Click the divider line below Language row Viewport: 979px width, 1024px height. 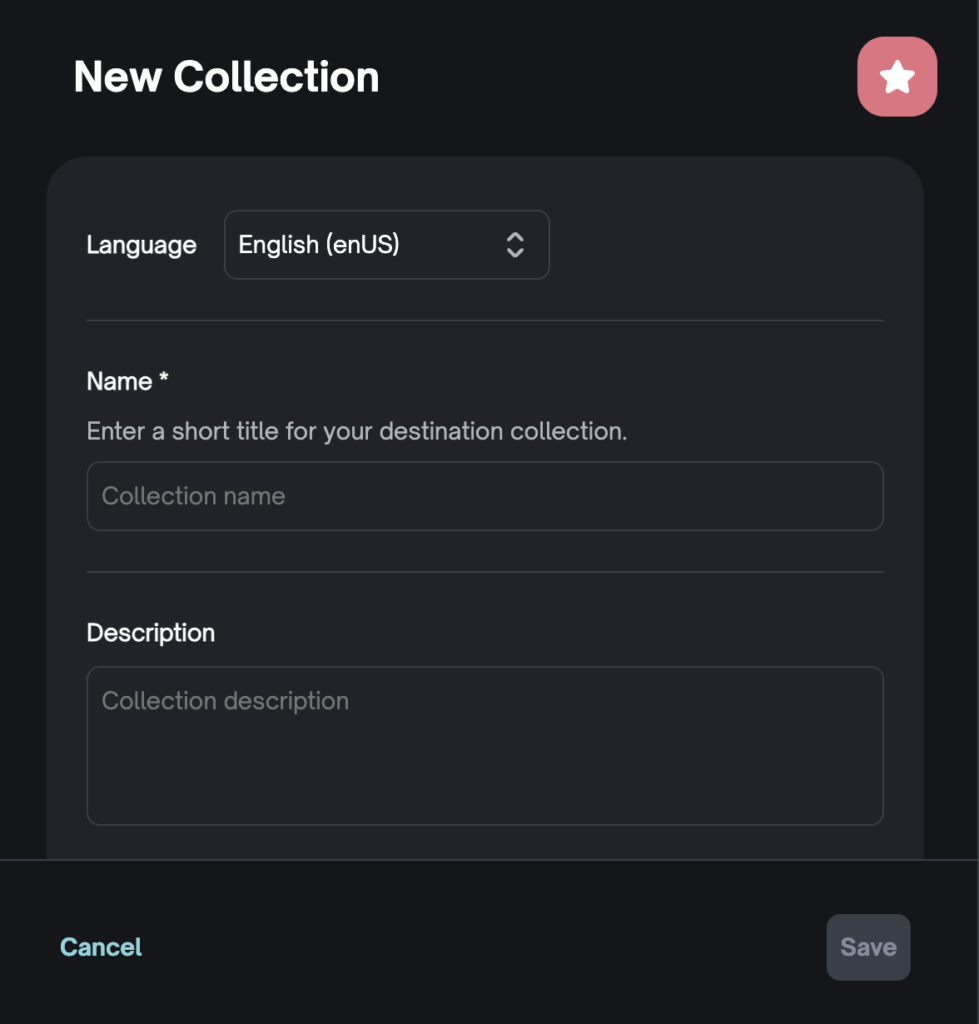[x=485, y=321]
